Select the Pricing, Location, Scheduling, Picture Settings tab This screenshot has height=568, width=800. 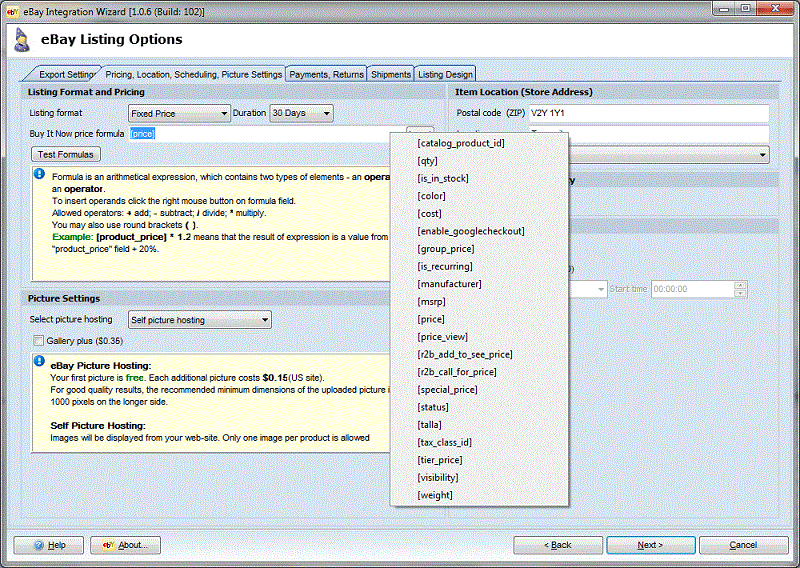(193, 75)
